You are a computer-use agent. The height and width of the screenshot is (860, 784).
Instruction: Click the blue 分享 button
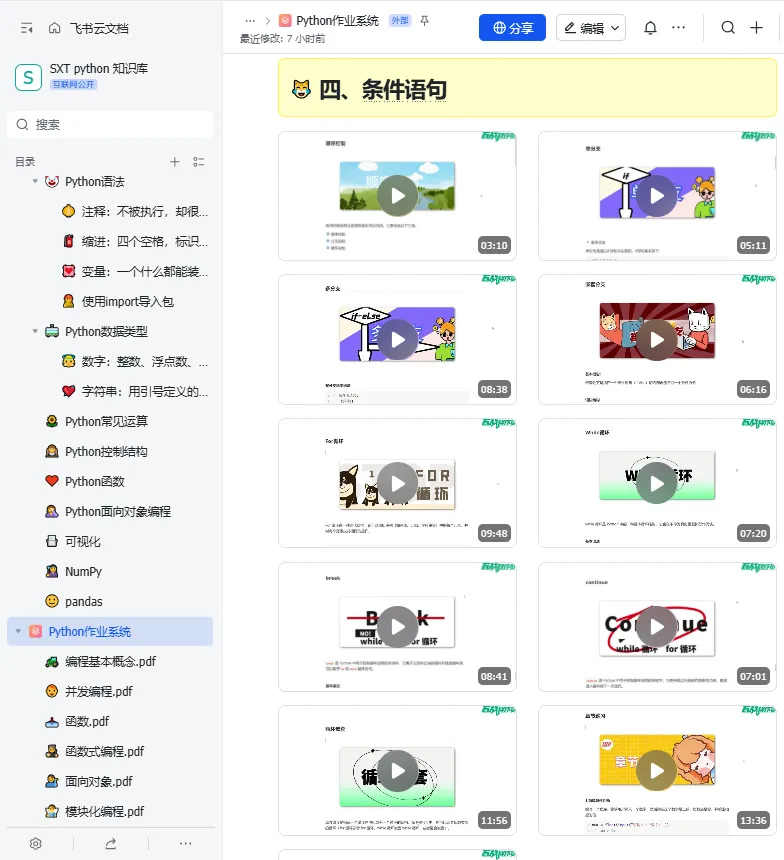(512, 28)
